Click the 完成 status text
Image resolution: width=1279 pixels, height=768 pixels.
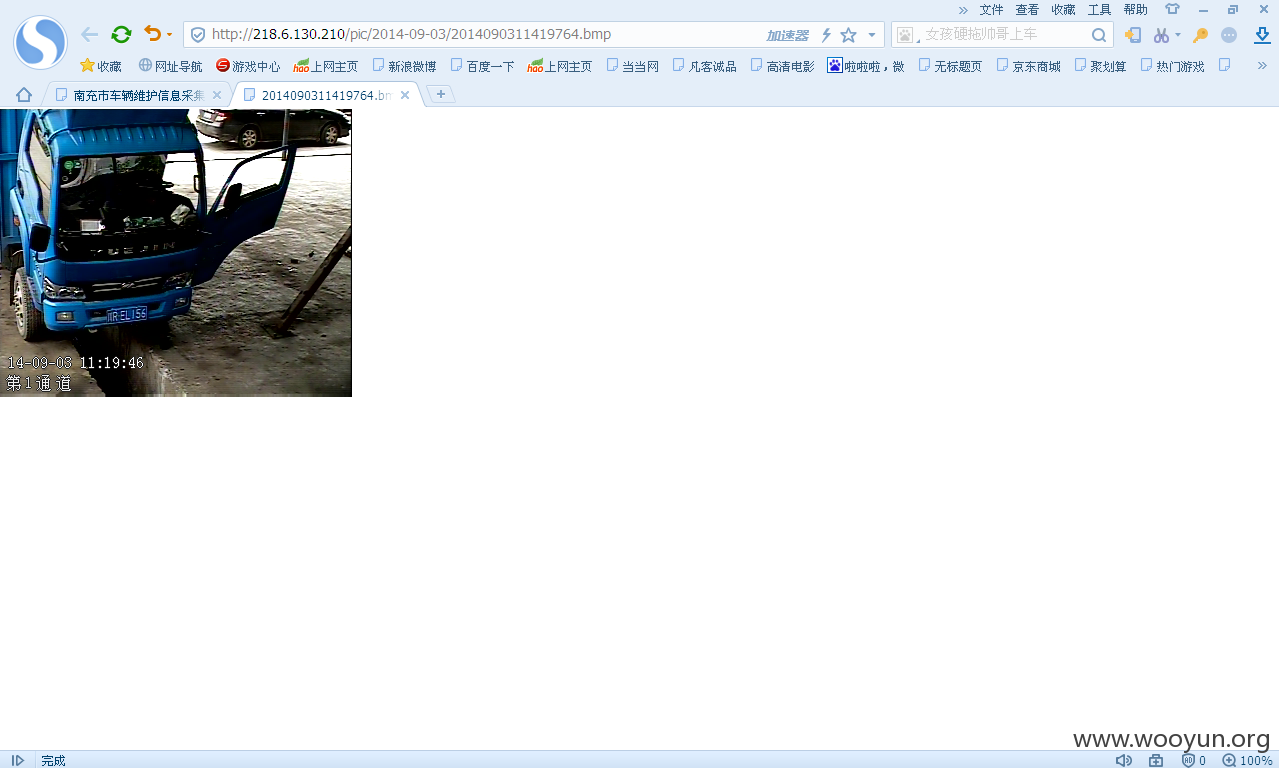point(53,760)
